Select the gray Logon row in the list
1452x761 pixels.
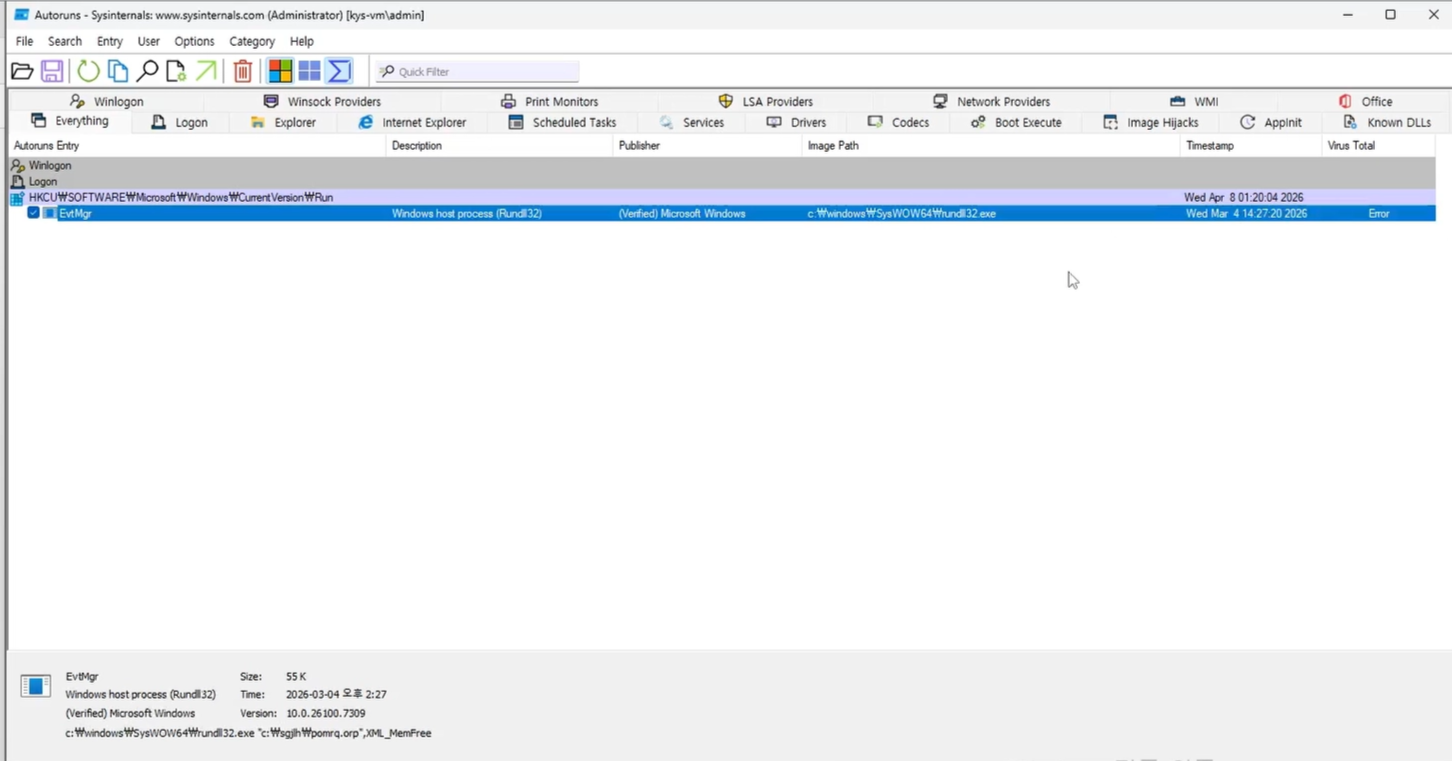(x=722, y=182)
